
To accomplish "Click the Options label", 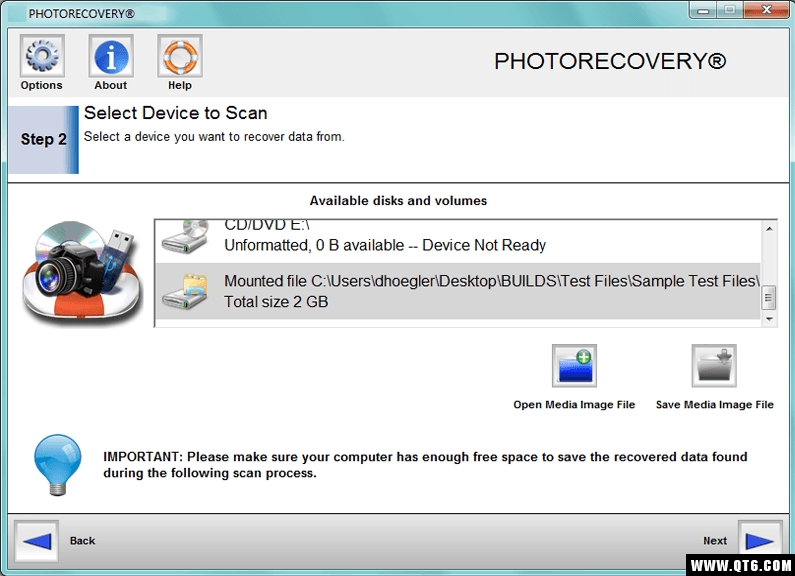I will tap(42, 85).
